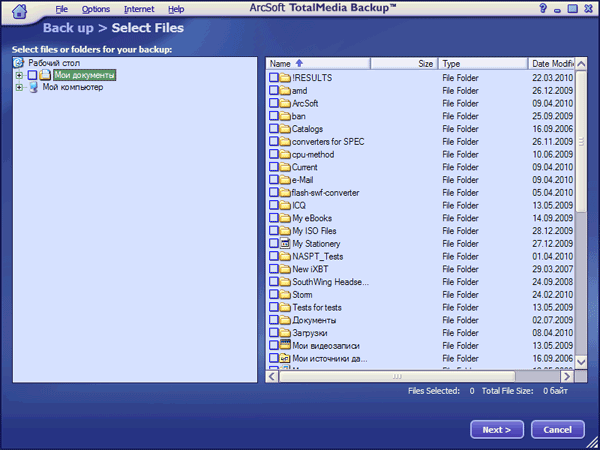Viewport: 600px width, 450px height.
Task: Click the Мой компьютер computer icon
Action: [34, 87]
